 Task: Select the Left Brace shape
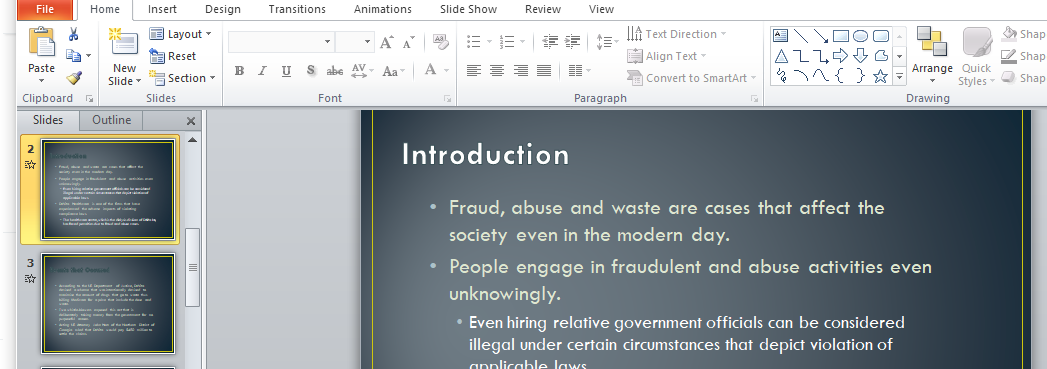pos(841,75)
